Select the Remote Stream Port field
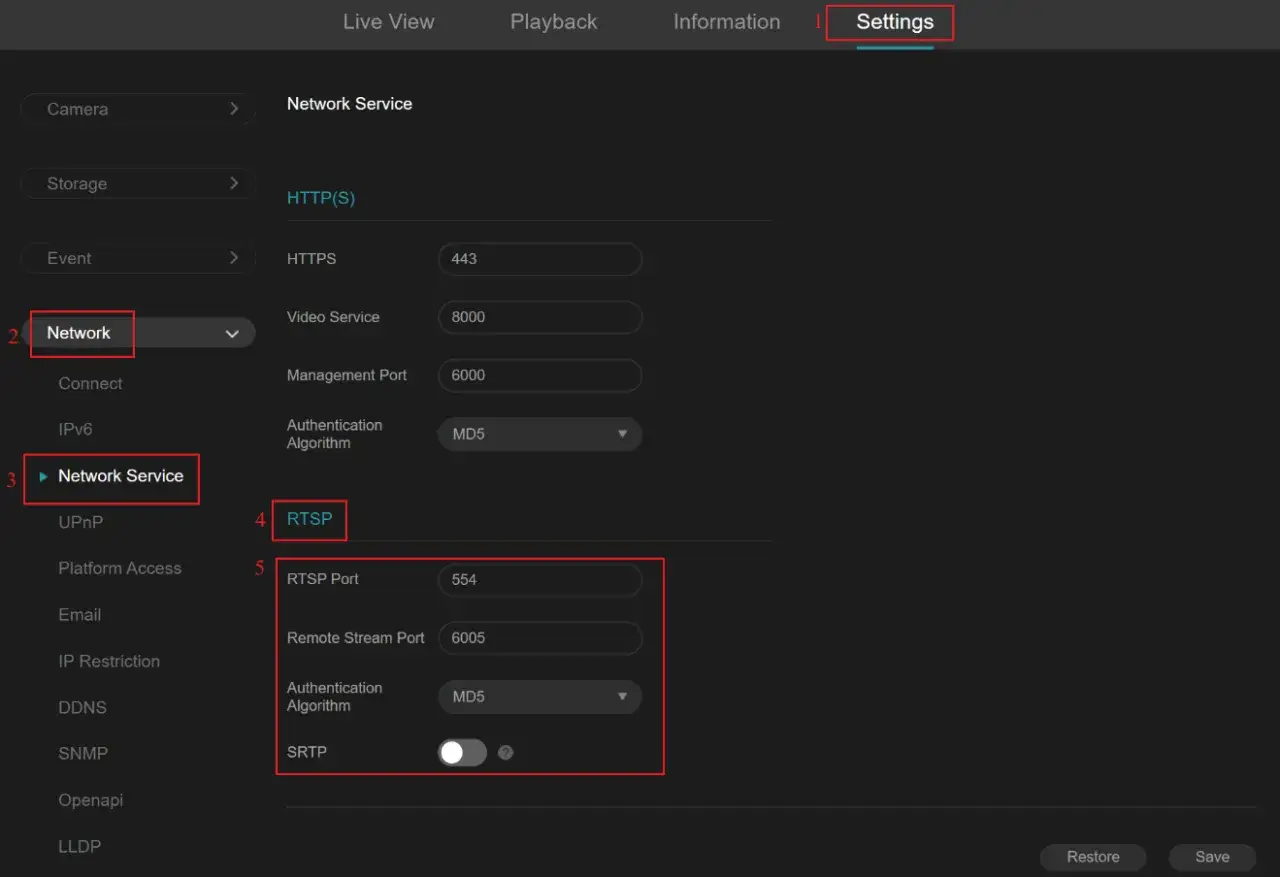This screenshot has width=1280, height=877. [x=539, y=638]
